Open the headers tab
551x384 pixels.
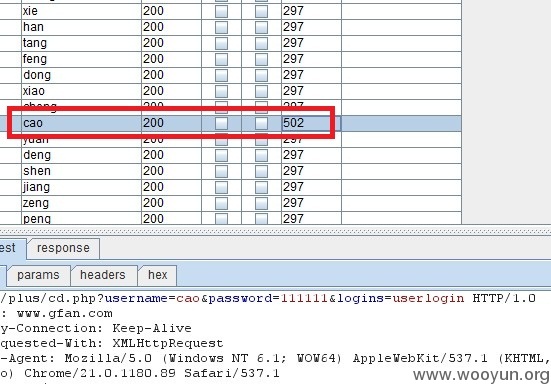click(103, 275)
